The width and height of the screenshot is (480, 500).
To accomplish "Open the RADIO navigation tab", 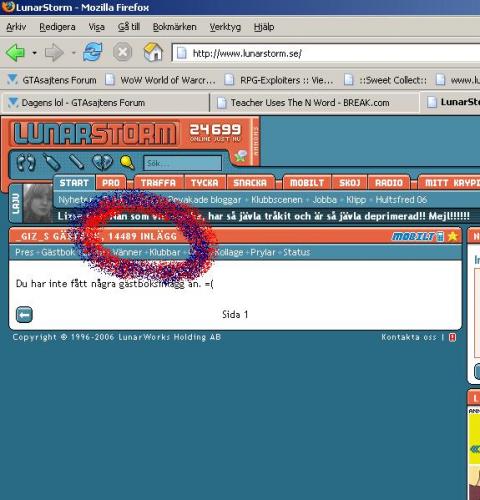I will (x=389, y=183).
